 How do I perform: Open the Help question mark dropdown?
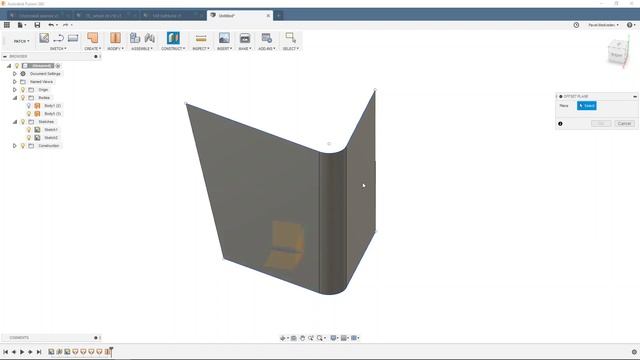point(631,25)
